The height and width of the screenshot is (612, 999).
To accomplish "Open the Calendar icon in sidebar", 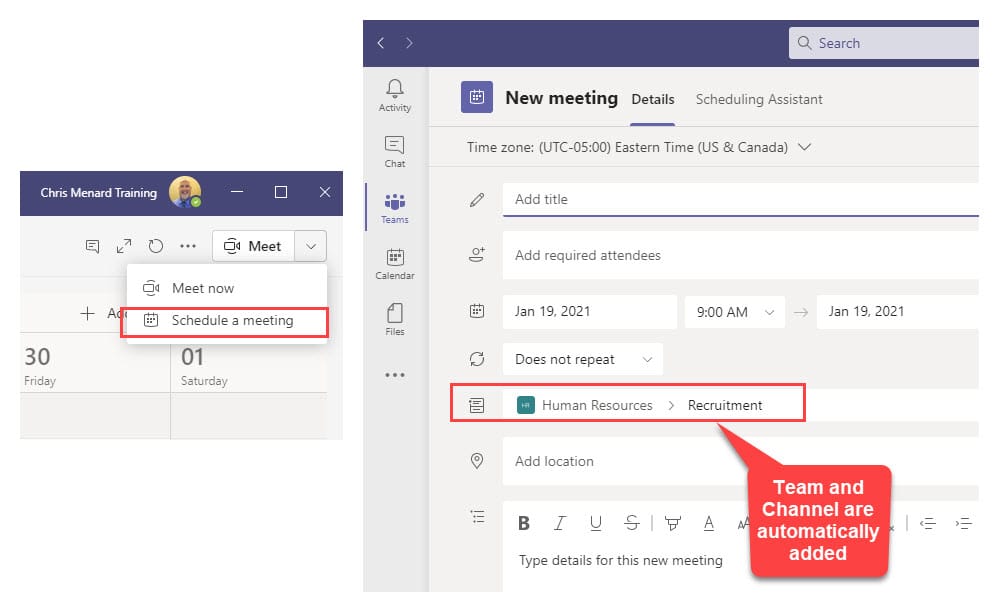I will pyautogui.click(x=395, y=263).
